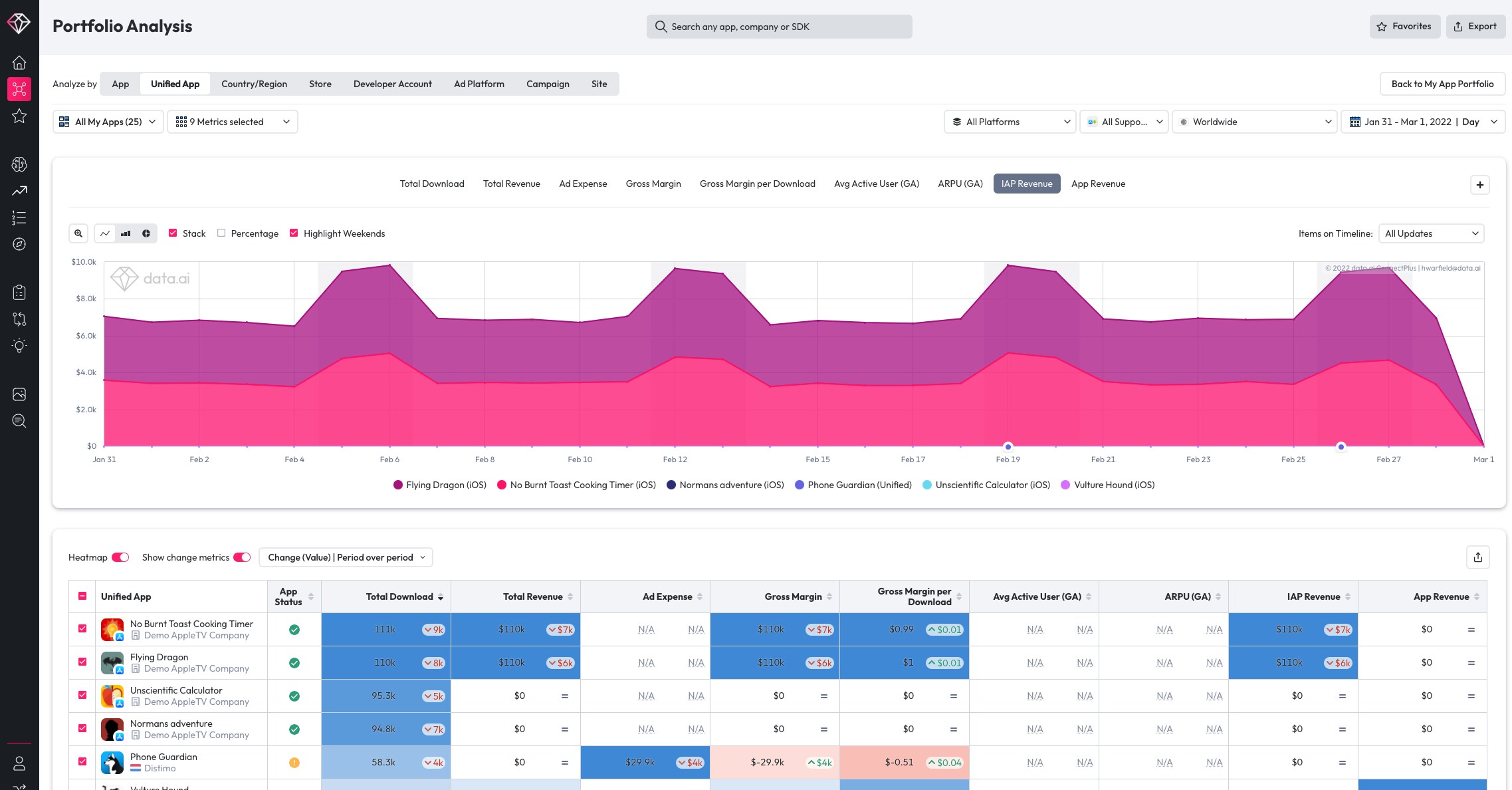Select the line chart view icon
This screenshot has height=790, width=1512.
[x=105, y=233]
